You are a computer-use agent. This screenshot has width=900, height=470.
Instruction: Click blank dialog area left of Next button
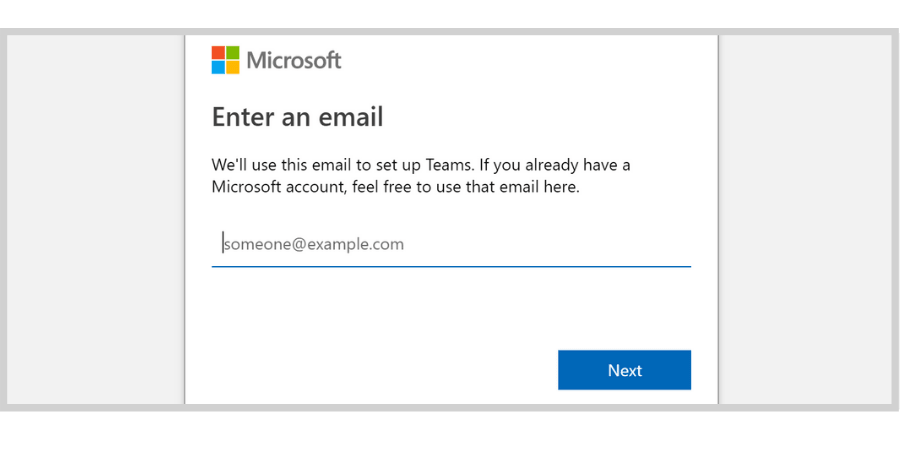tap(379, 370)
